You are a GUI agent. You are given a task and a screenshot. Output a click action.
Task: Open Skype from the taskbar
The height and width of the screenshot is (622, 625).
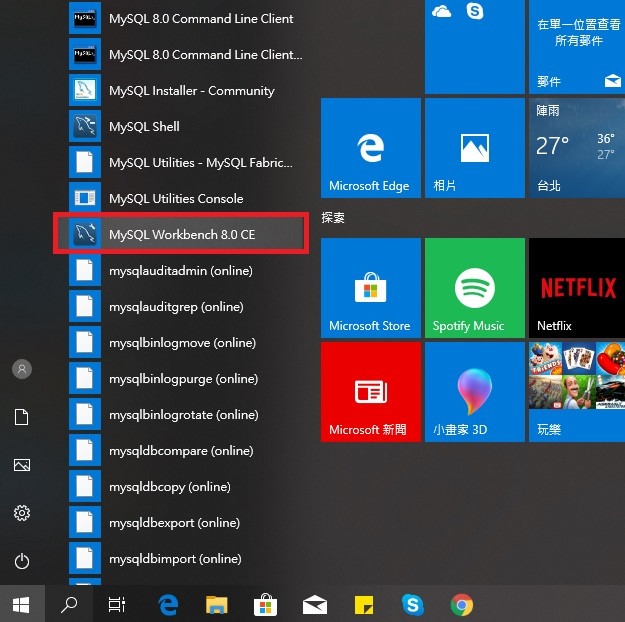point(413,605)
